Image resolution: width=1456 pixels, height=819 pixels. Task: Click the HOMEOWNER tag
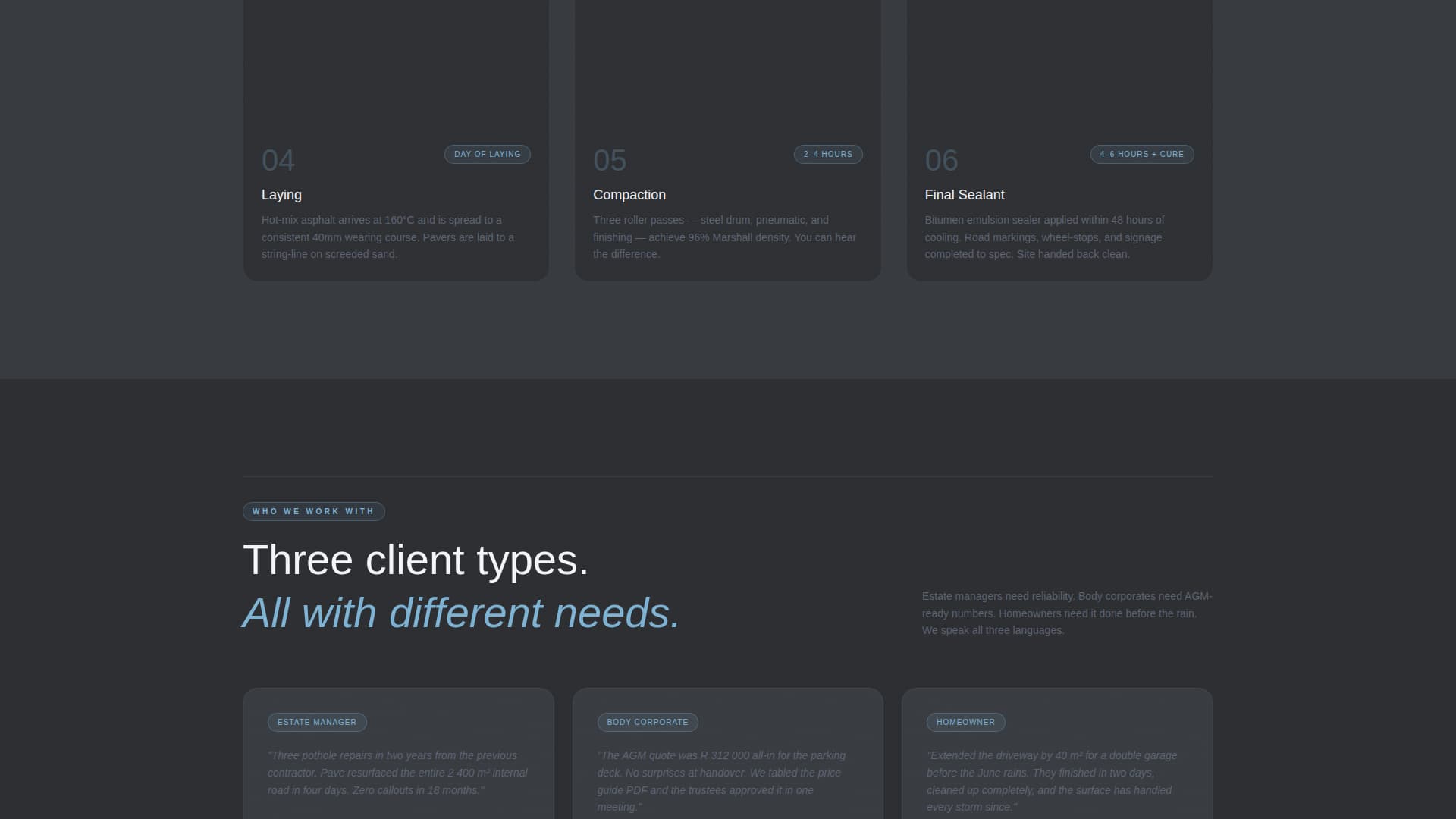[x=965, y=722]
